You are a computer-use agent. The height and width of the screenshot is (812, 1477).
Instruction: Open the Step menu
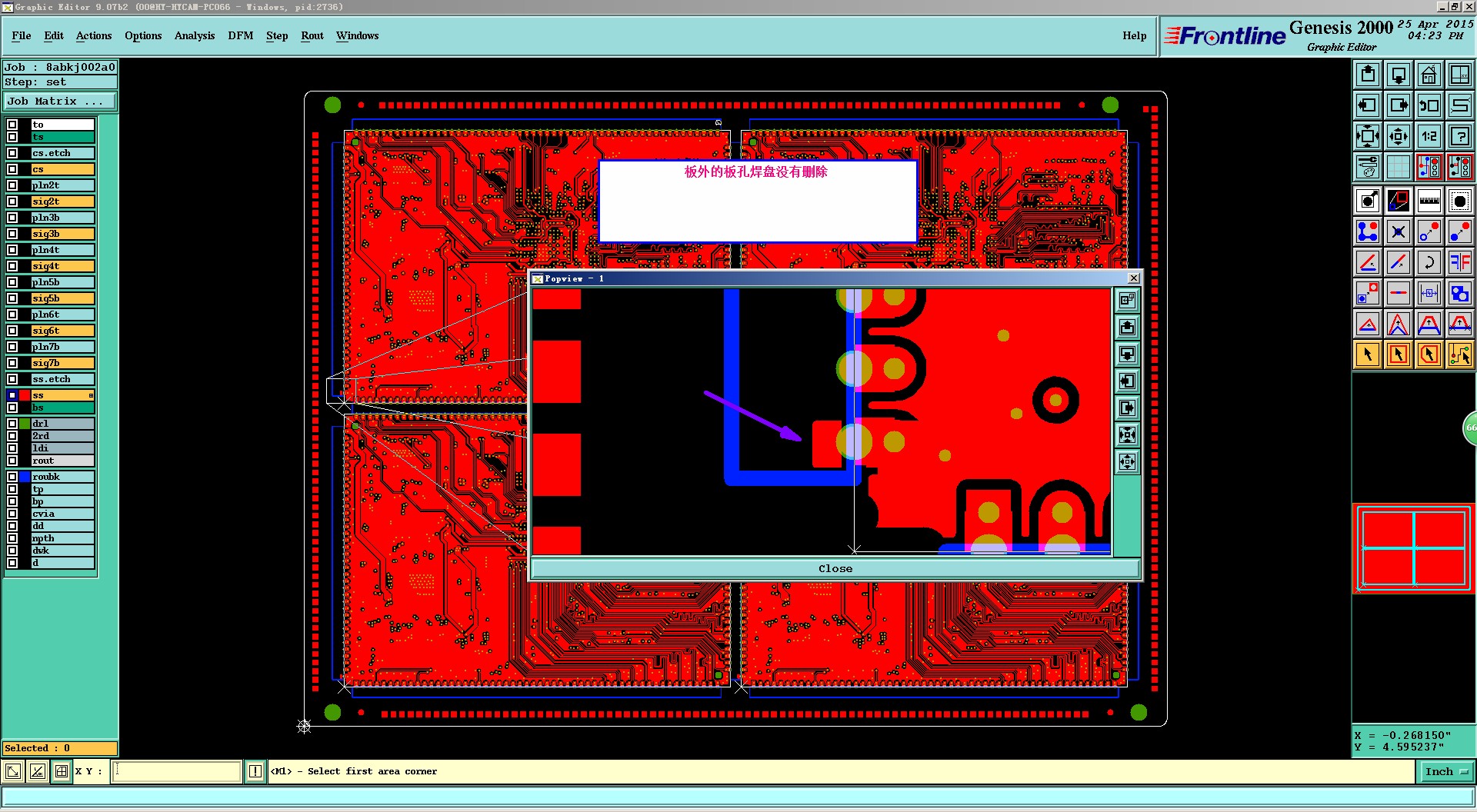277,35
